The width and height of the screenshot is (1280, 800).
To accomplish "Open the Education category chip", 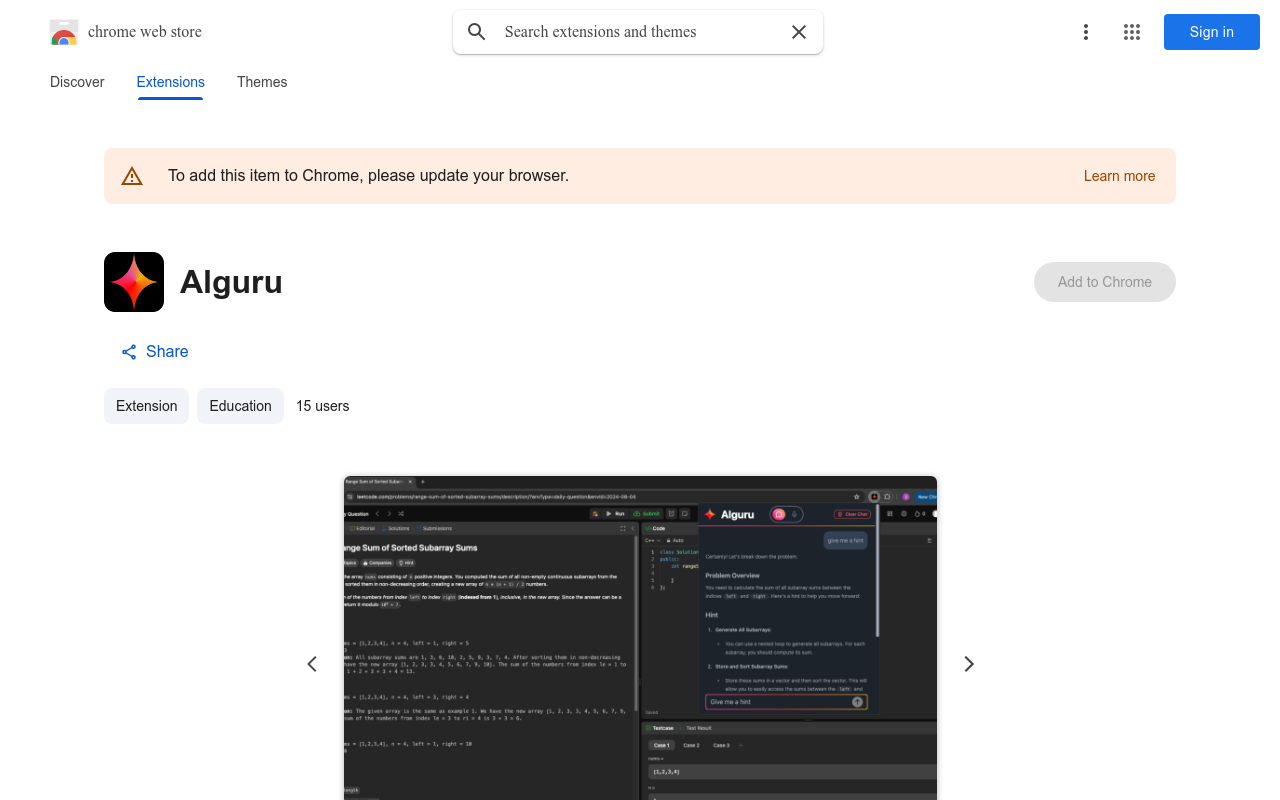I will (240, 406).
